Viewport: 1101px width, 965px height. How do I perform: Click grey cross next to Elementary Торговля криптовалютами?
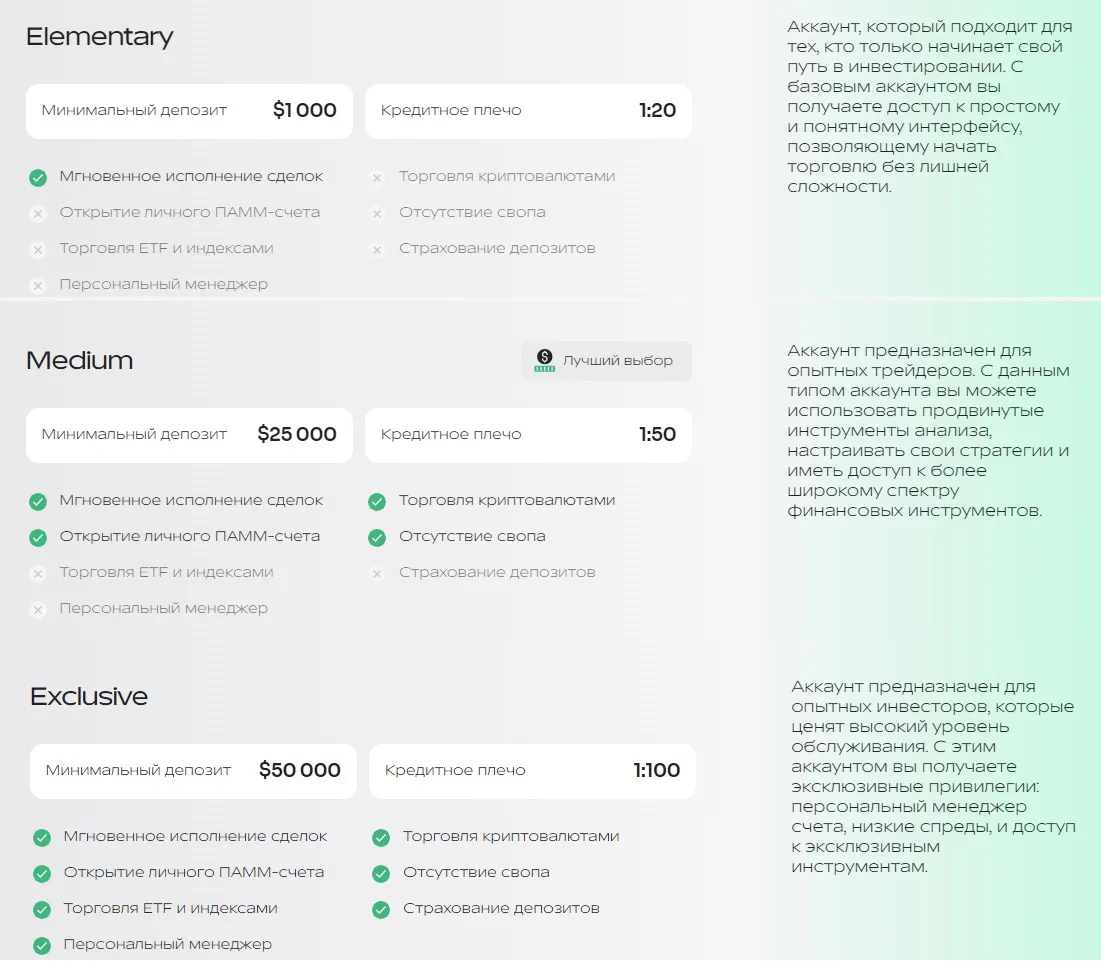[x=377, y=178]
